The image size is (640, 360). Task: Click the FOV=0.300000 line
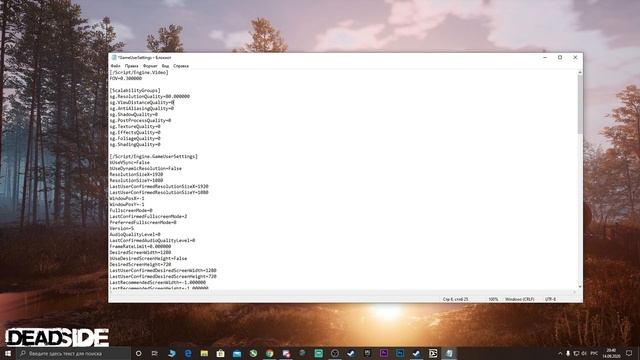126,78
